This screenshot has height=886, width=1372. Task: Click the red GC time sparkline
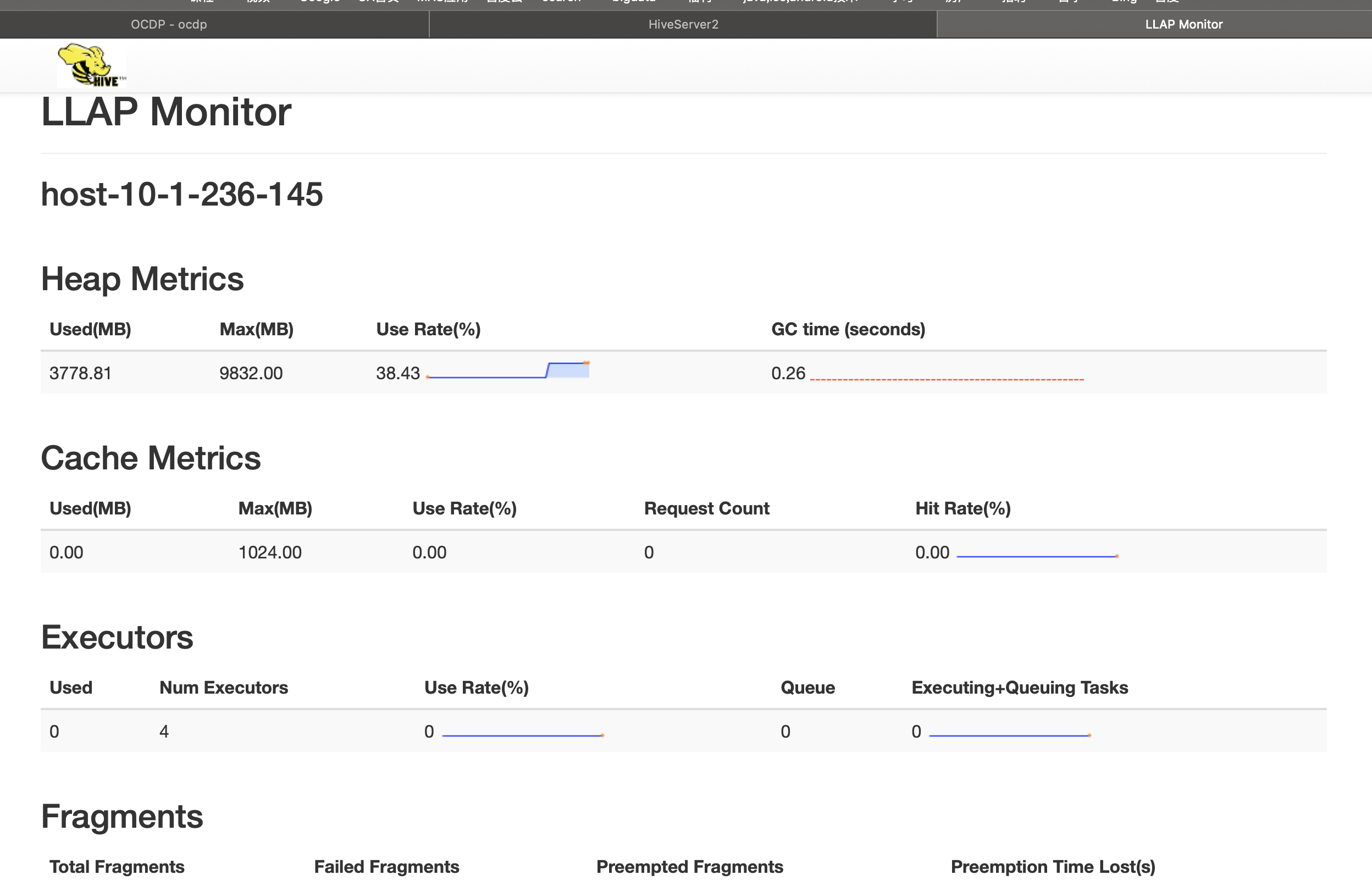947,379
